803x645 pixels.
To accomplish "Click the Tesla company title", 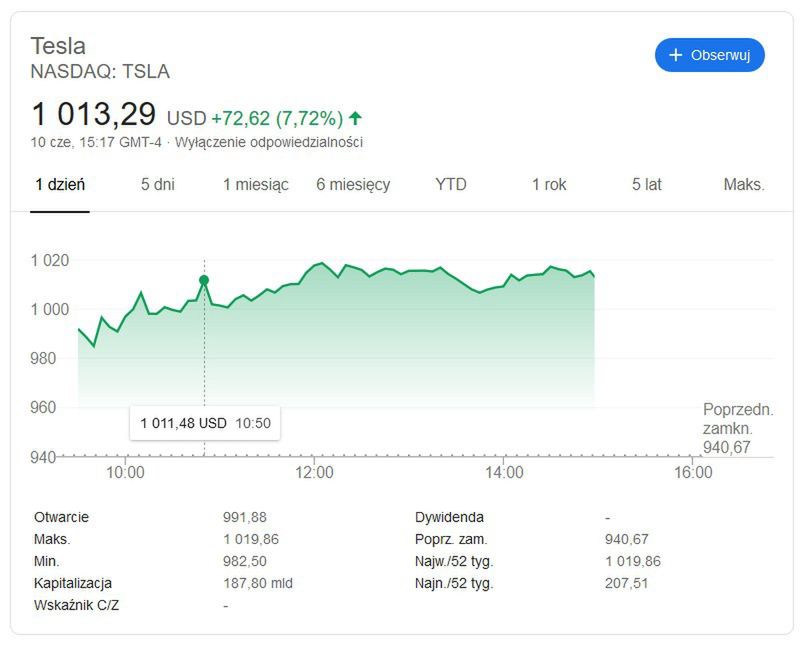I will pyautogui.click(x=58, y=46).
